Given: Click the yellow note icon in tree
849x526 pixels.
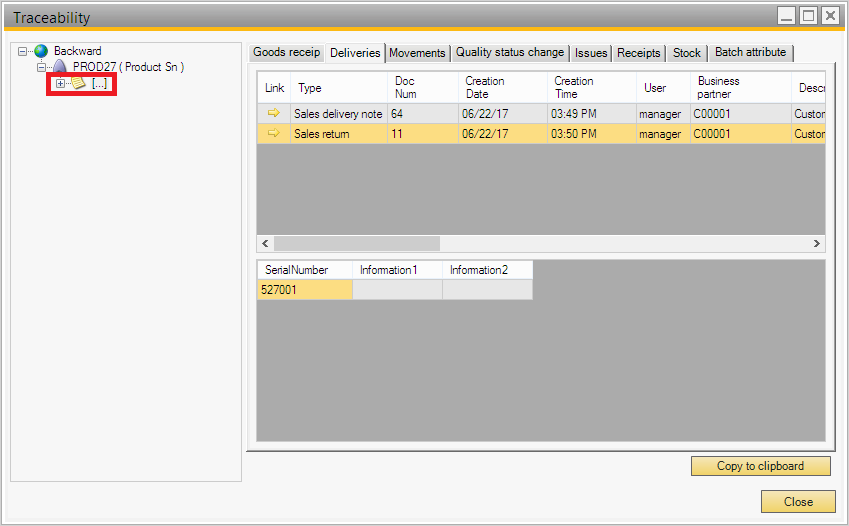Looking at the screenshot, I should pyautogui.click(x=78, y=84).
